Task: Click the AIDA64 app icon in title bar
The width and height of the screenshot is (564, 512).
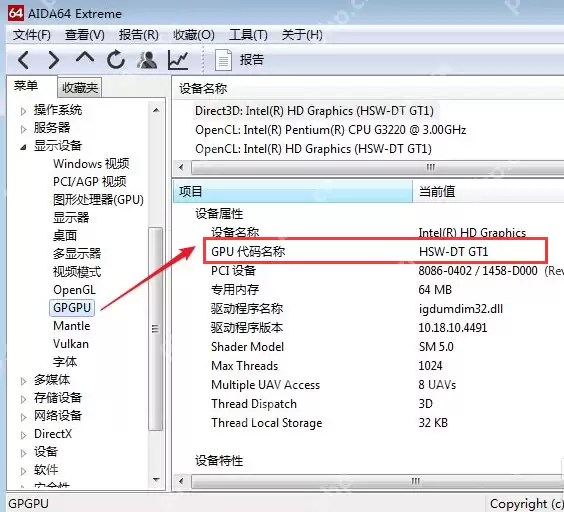Action: point(16,13)
